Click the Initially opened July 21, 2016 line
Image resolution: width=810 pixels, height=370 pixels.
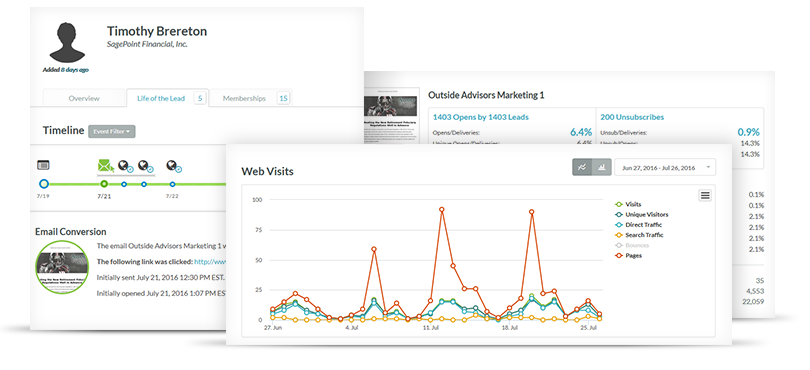161,293
